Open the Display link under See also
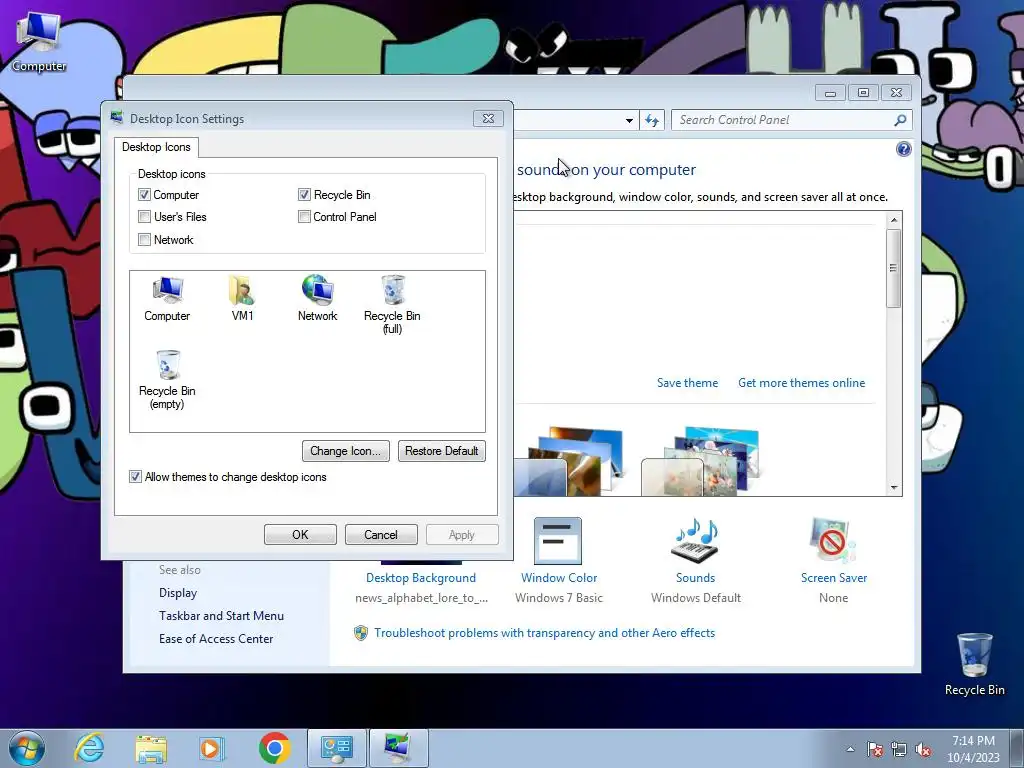This screenshot has height=768, width=1024. pyautogui.click(x=178, y=593)
